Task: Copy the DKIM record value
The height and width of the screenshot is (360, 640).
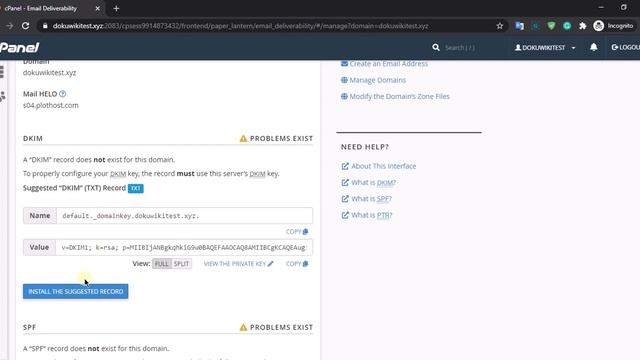Action: pyautogui.click(x=297, y=264)
